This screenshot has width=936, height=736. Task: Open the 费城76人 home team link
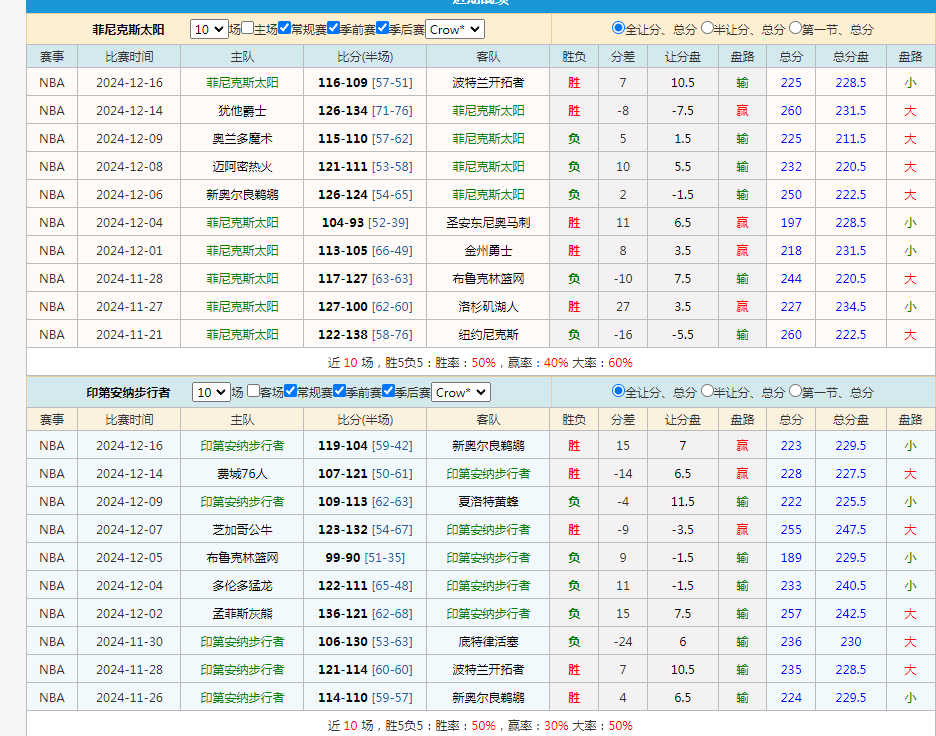244,473
